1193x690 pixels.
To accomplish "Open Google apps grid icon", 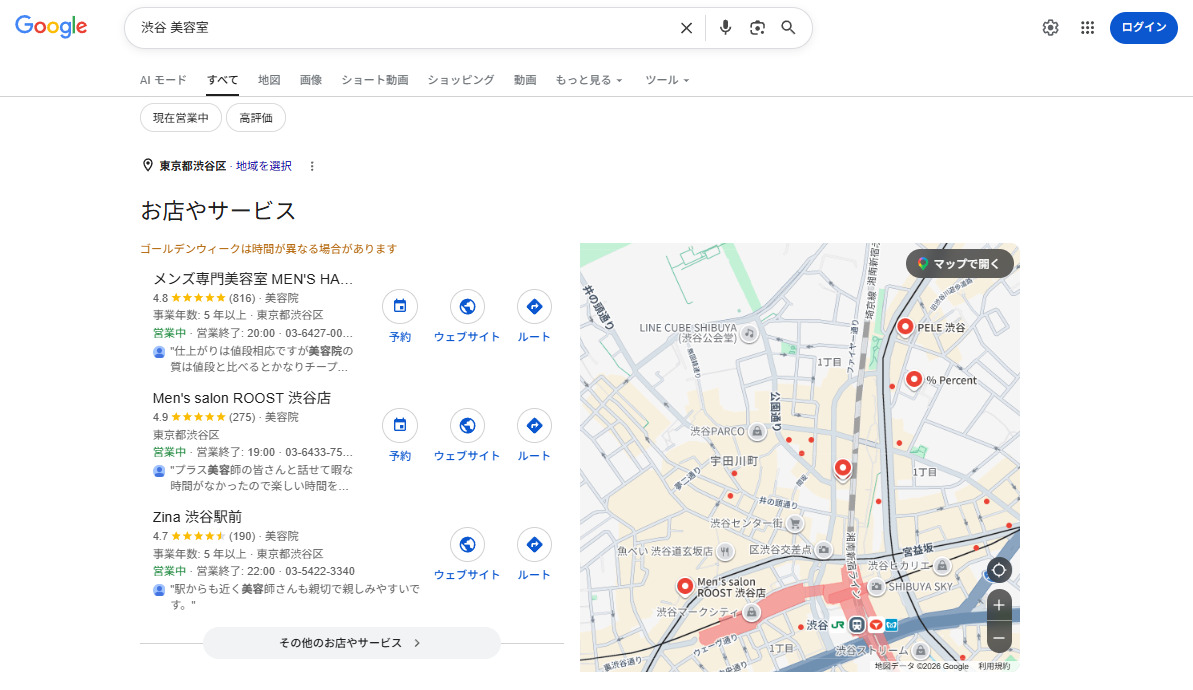I will coord(1087,28).
